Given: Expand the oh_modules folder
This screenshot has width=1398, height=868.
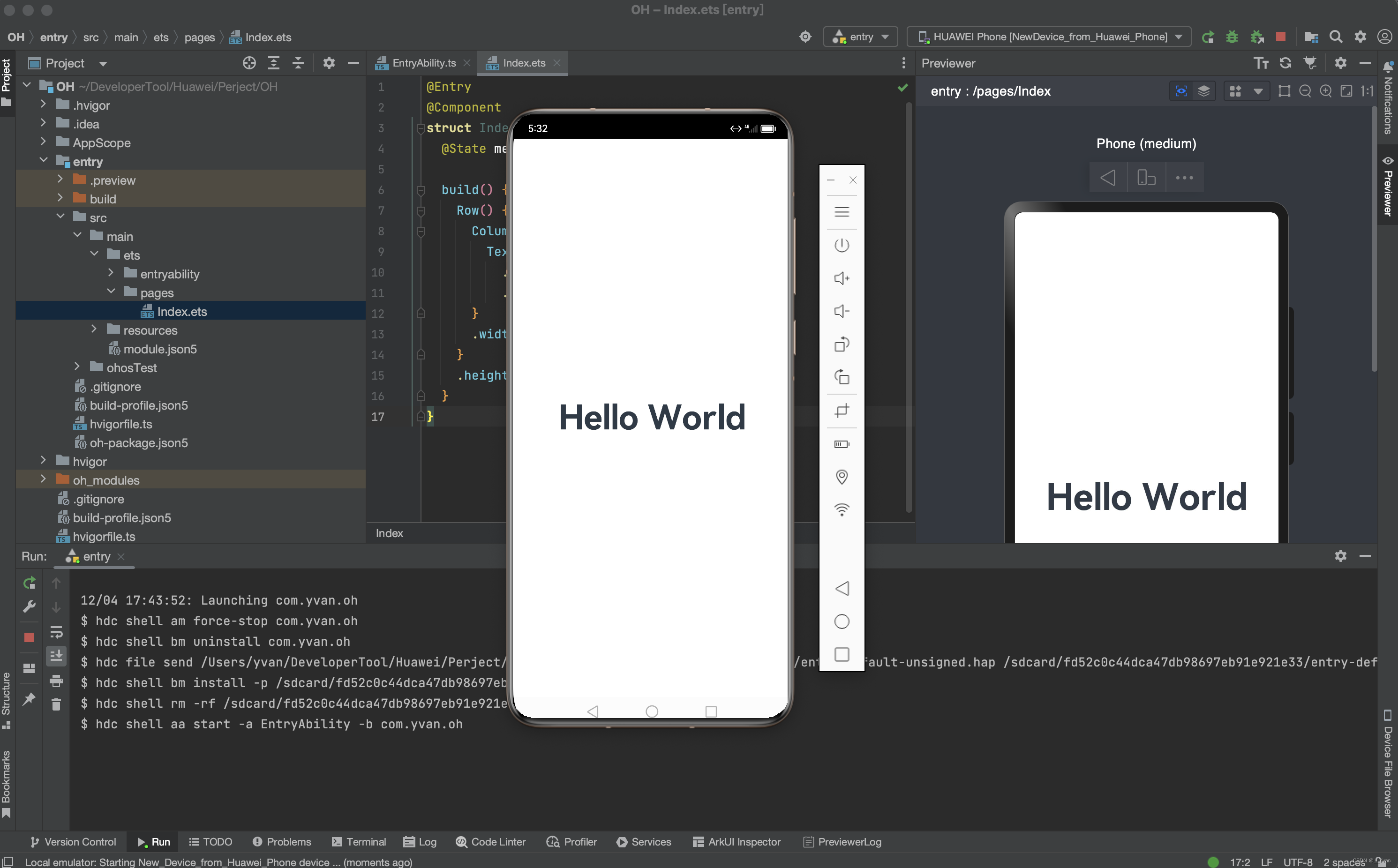Looking at the screenshot, I should 43,479.
